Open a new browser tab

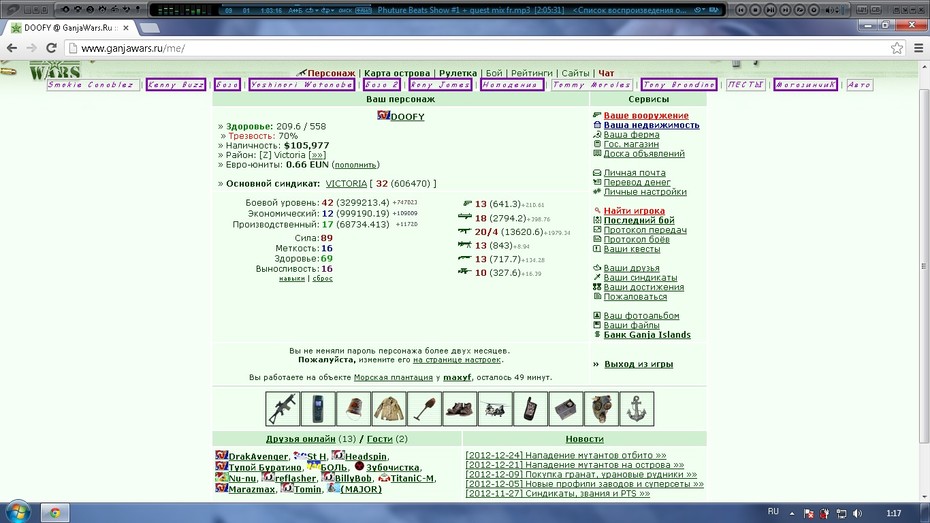pyautogui.click(x=149, y=28)
